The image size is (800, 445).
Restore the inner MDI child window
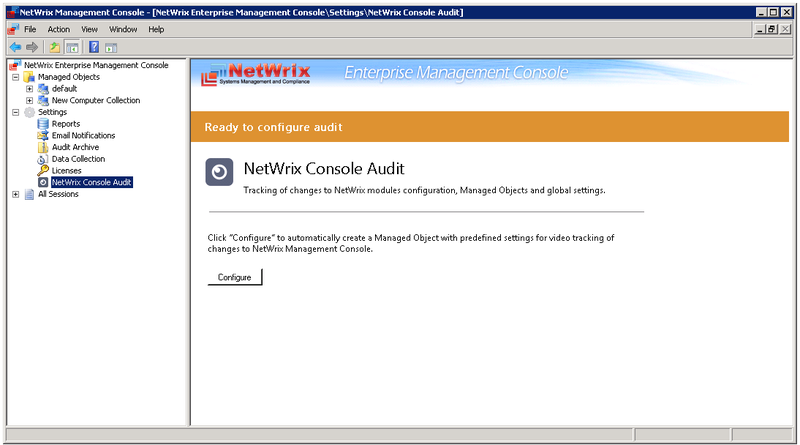click(772, 30)
